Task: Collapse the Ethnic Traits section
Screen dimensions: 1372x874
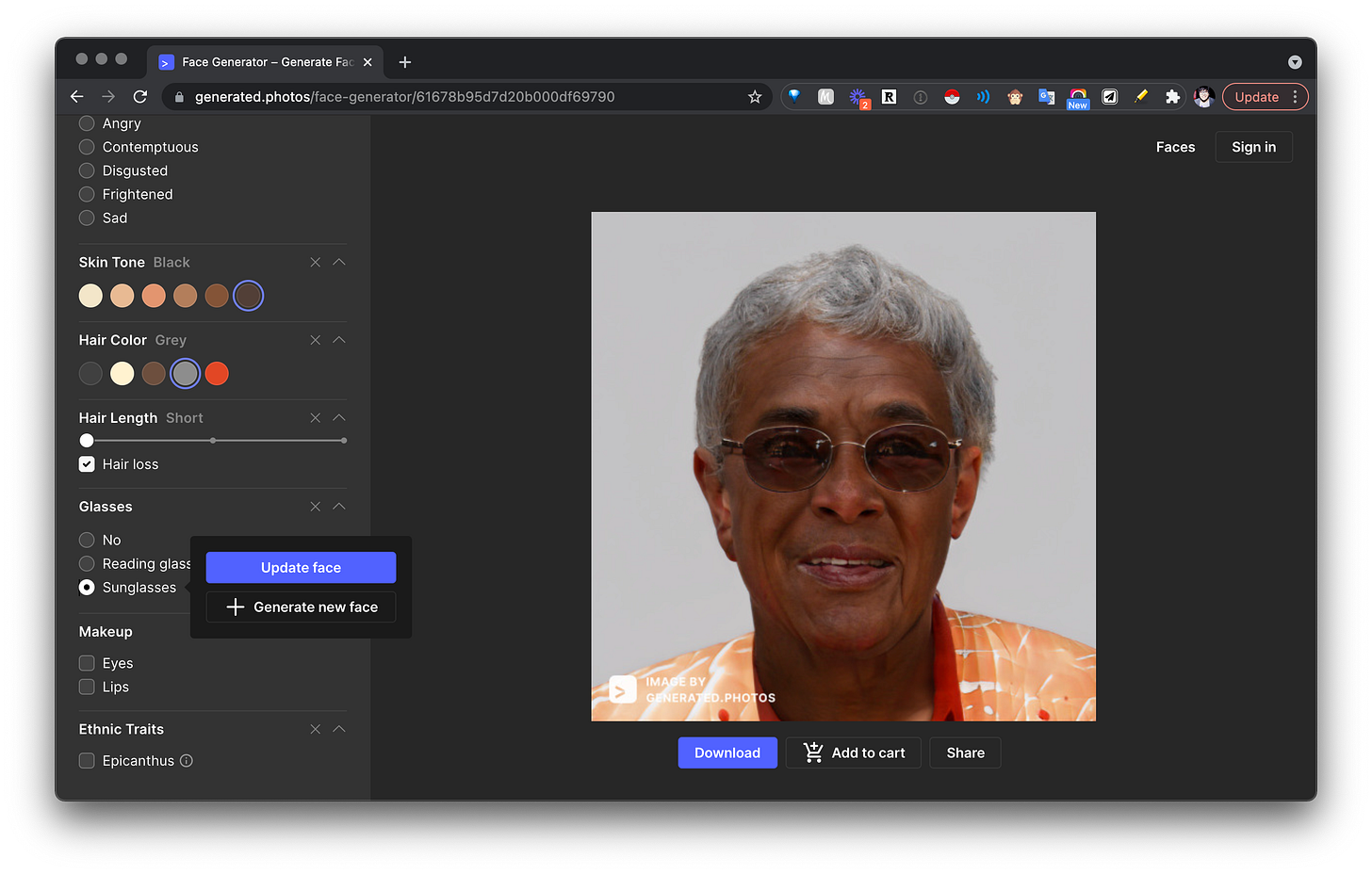Action: pos(339,729)
